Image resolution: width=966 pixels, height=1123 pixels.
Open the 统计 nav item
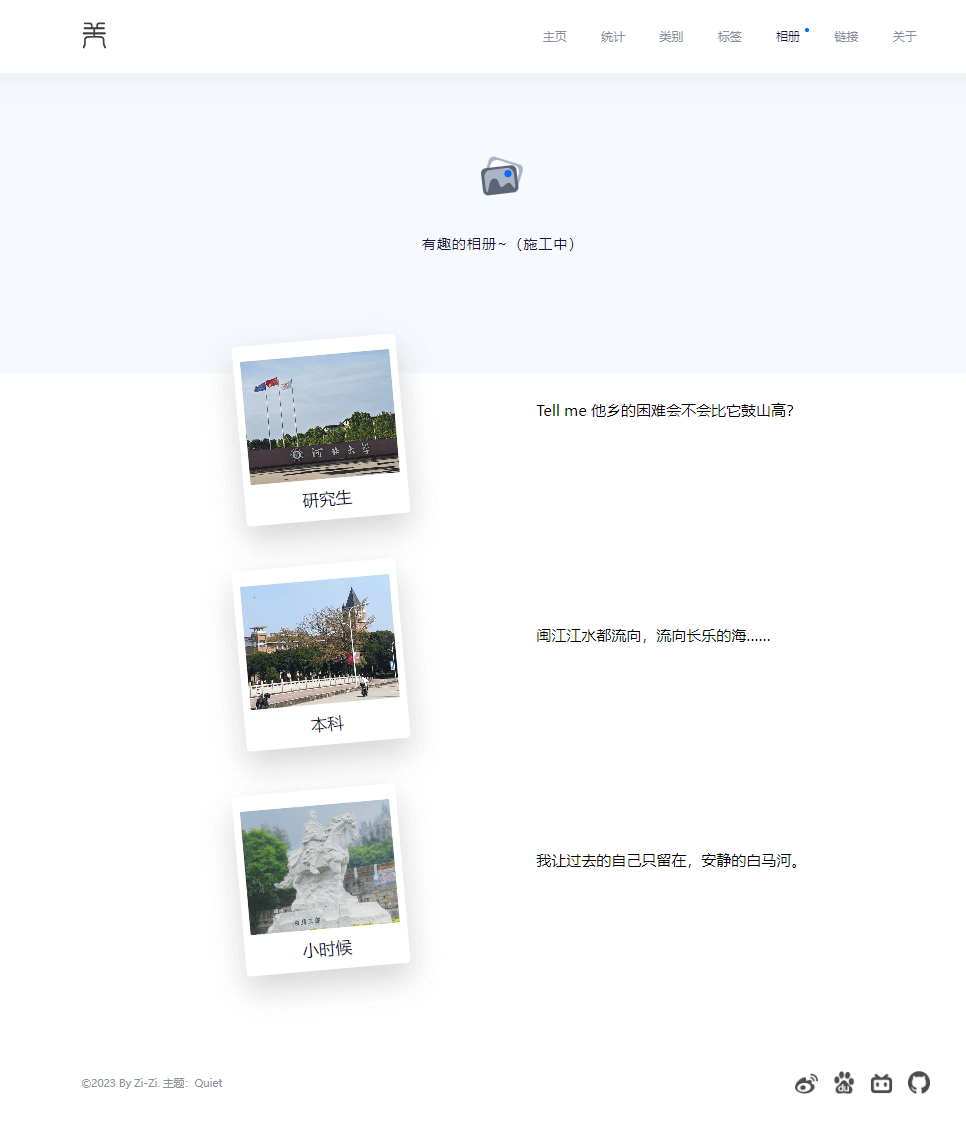point(612,37)
